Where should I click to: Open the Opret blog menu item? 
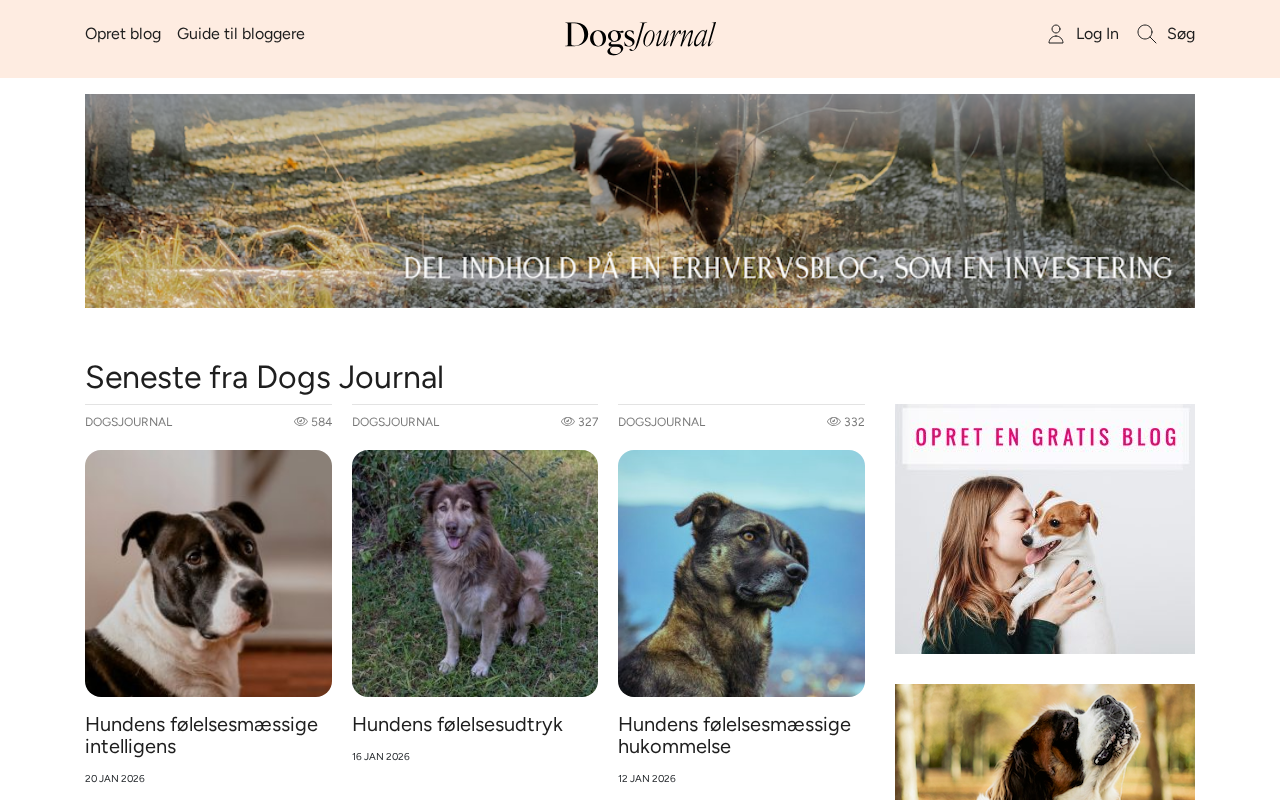[x=123, y=34]
